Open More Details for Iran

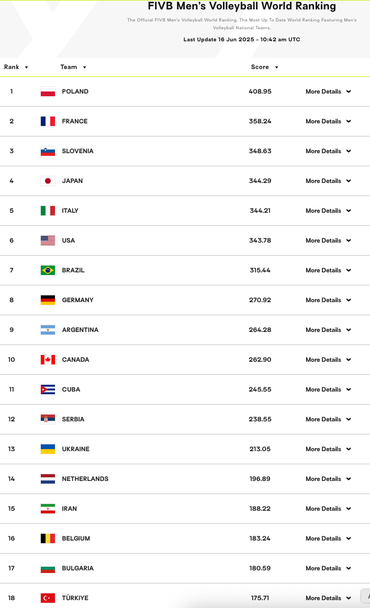328,508
